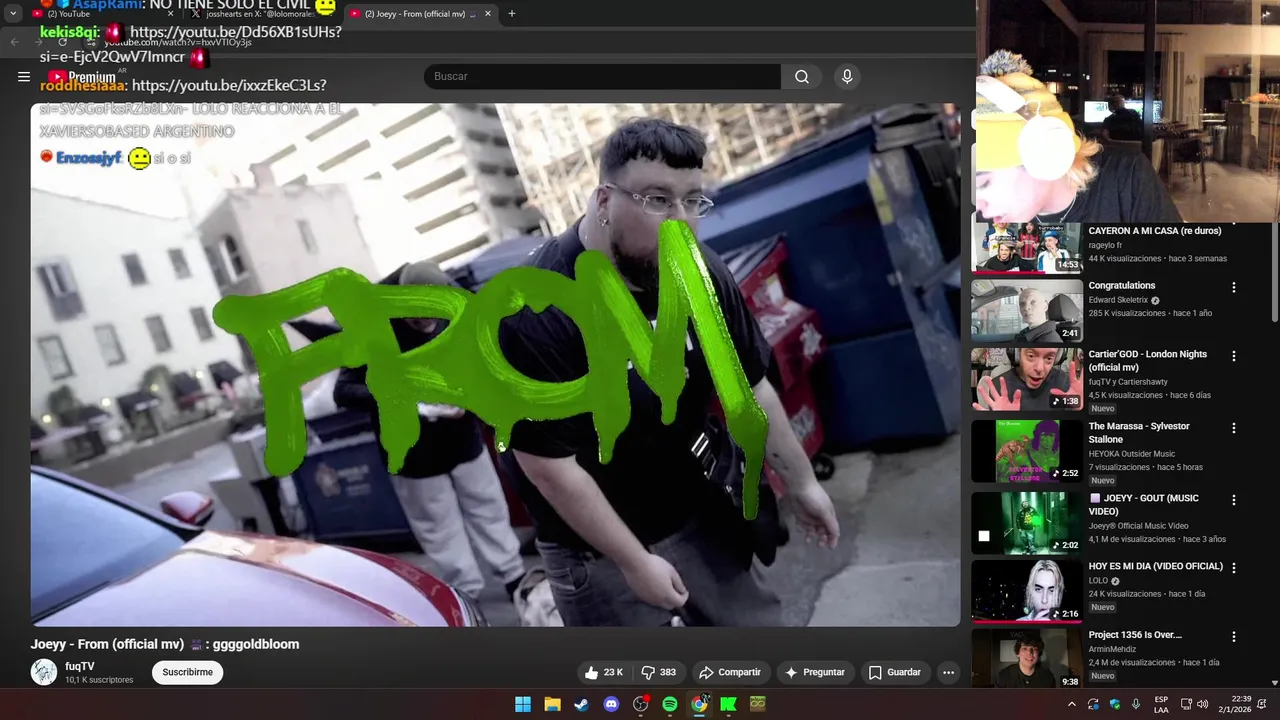Open Project 1356 Is Over thumbnail
The height and width of the screenshot is (720, 1280).
coord(1027,658)
